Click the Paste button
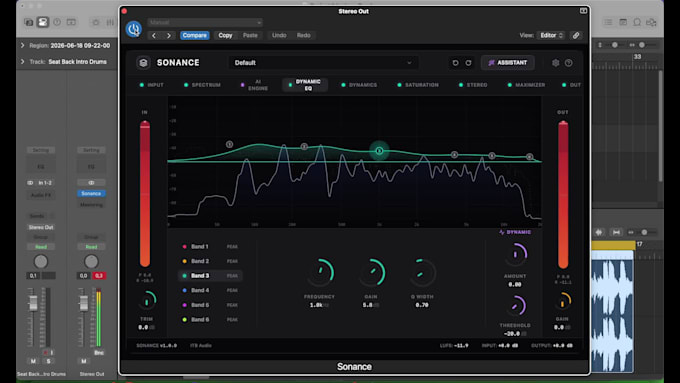Image resolution: width=680 pixels, height=383 pixels. pos(250,36)
